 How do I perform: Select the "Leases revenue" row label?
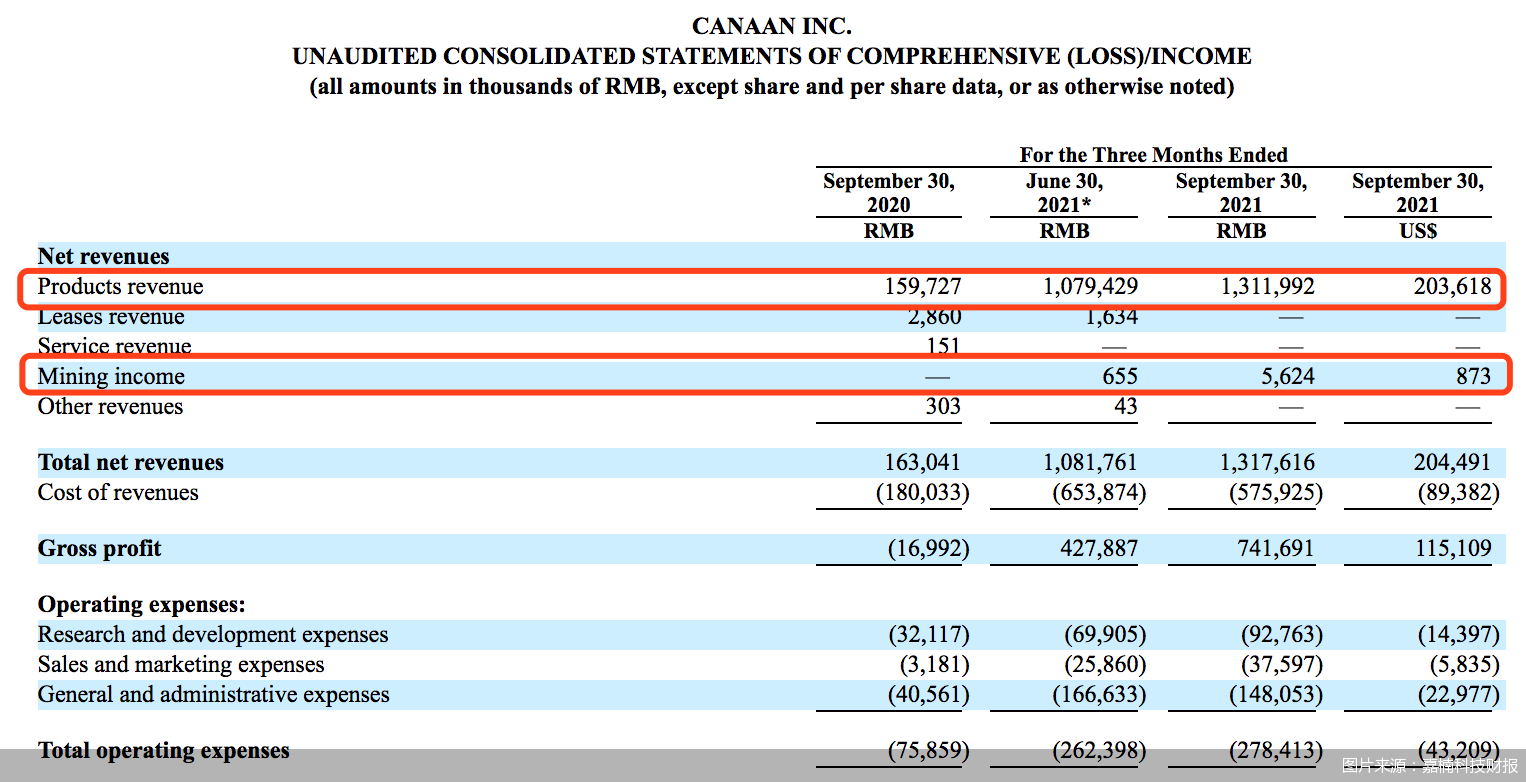click(x=111, y=317)
